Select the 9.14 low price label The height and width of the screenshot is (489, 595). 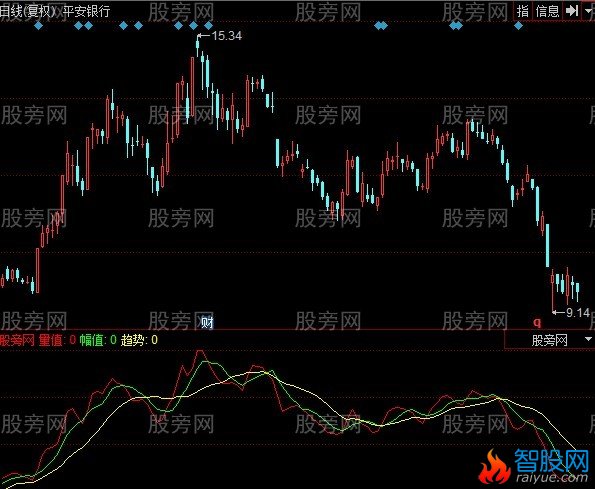pyautogui.click(x=578, y=313)
